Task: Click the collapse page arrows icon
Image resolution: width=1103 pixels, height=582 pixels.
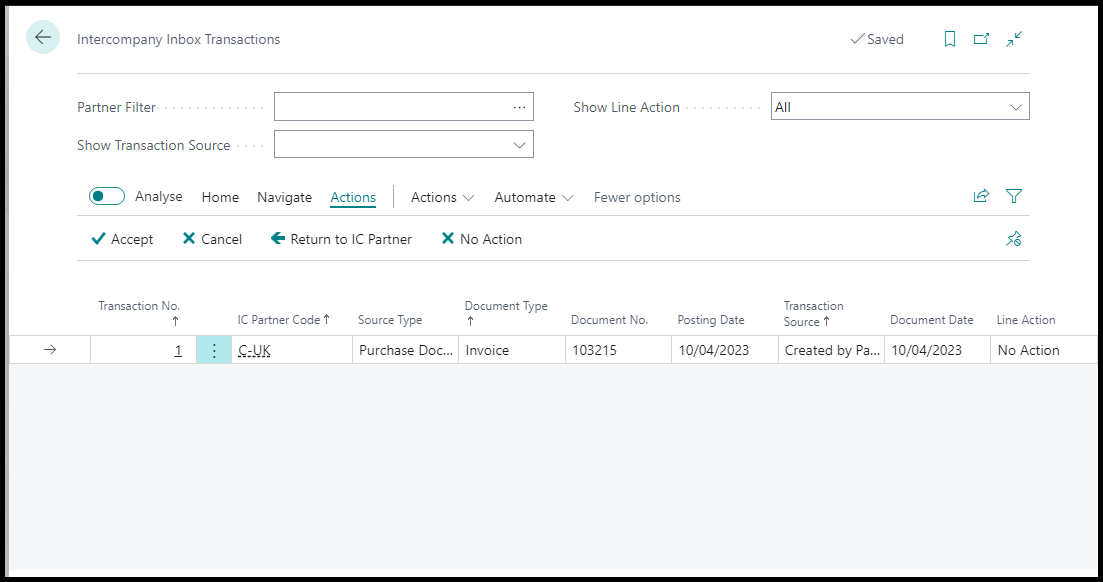Action: pos(1014,39)
